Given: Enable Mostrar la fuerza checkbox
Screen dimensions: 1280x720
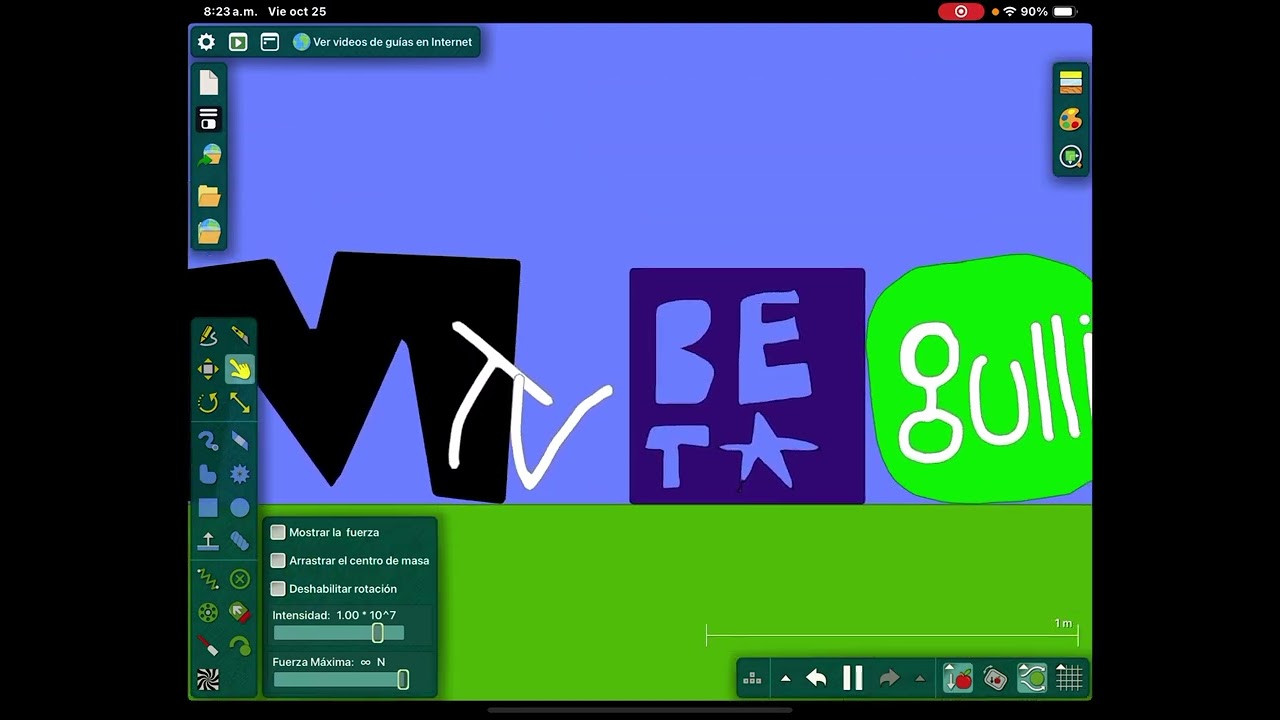Looking at the screenshot, I should pyautogui.click(x=278, y=532).
